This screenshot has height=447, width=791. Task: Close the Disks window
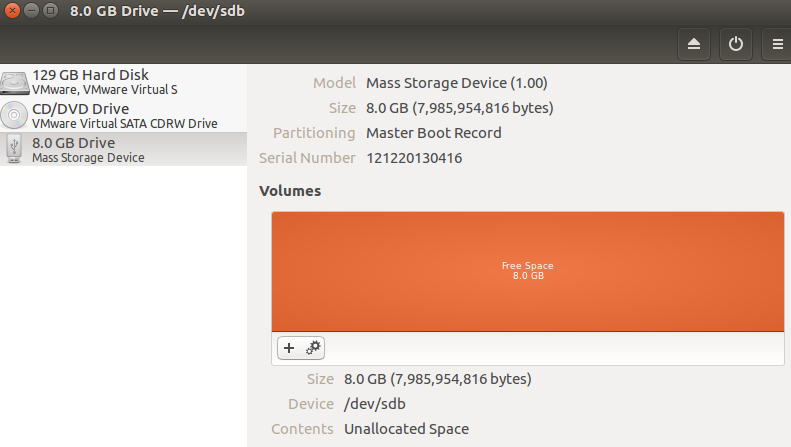[x=12, y=10]
